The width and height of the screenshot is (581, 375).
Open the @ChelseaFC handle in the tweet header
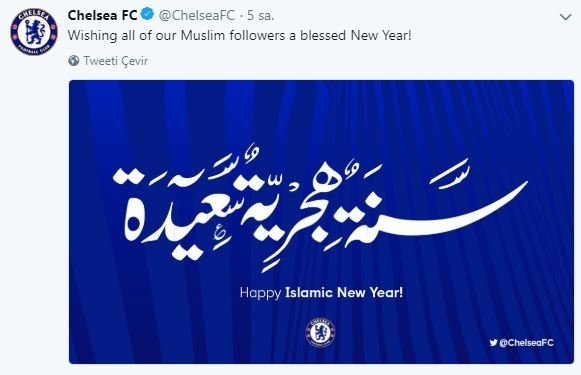click(x=197, y=15)
